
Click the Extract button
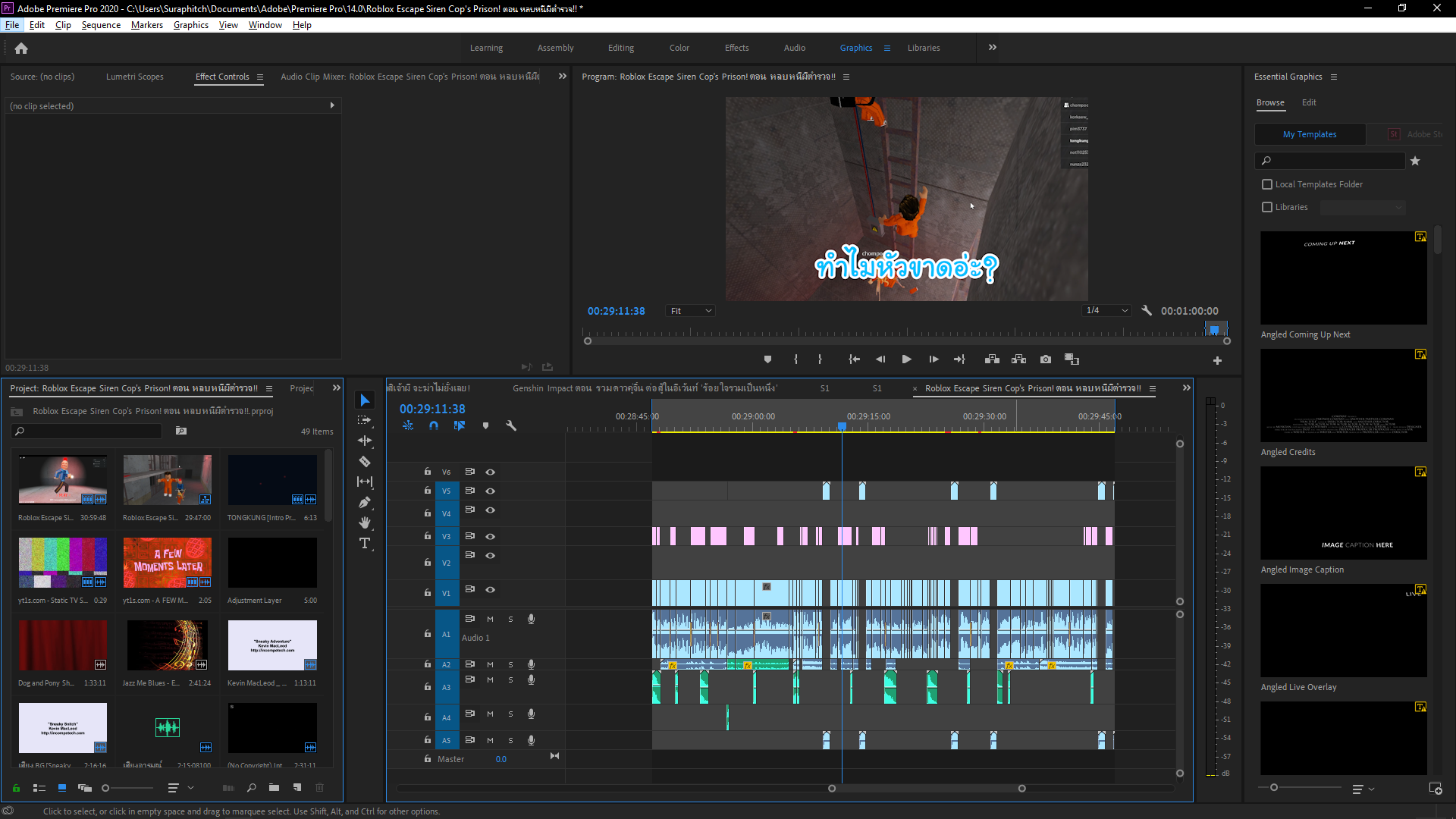[1018, 359]
